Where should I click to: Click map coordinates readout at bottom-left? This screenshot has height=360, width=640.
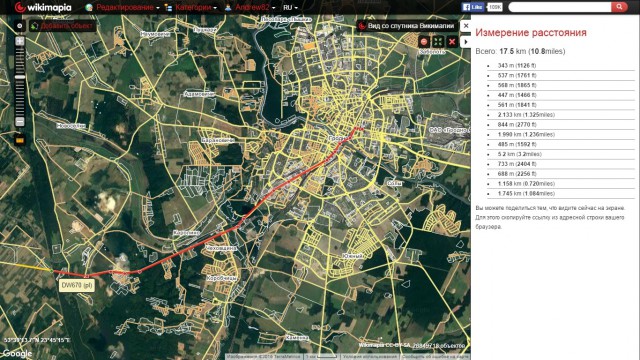tap(37, 340)
